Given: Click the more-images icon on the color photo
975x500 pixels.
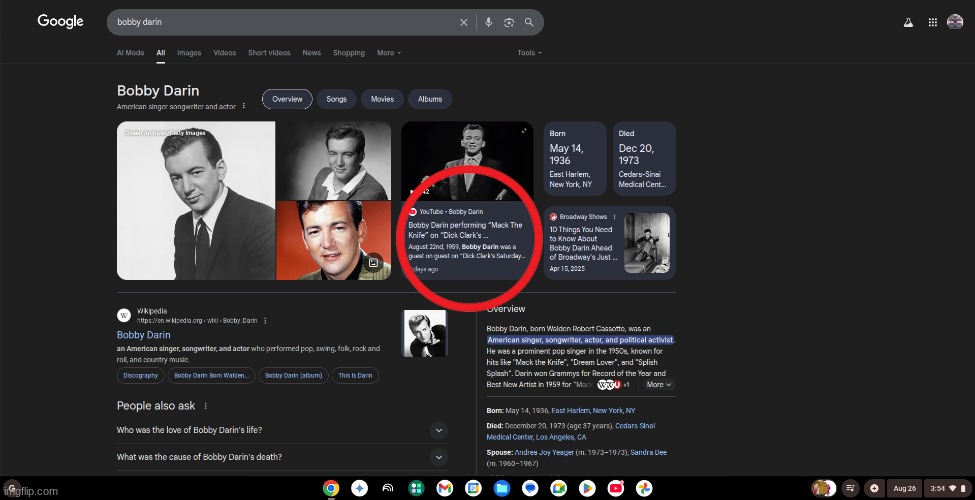Looking at the screenshot, I should 373,263.
